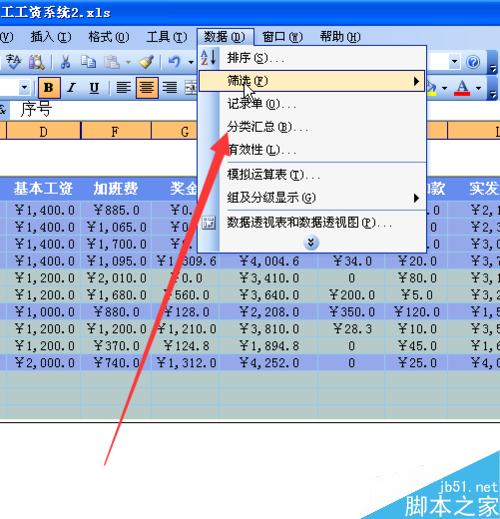The width and height of the screenshot is (500, 519).
Task: Click cell ¥3,410.0
Action: pos(269,278)
